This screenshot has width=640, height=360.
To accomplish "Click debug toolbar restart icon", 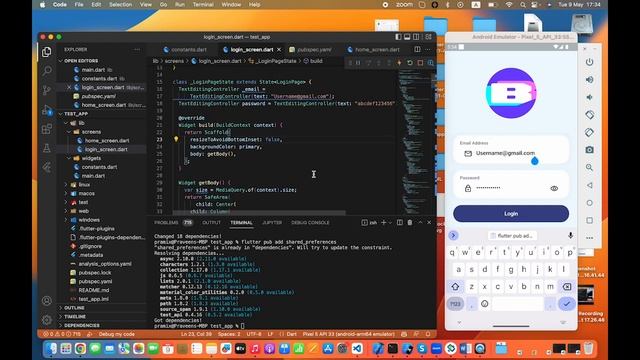I will pos(410,63).
